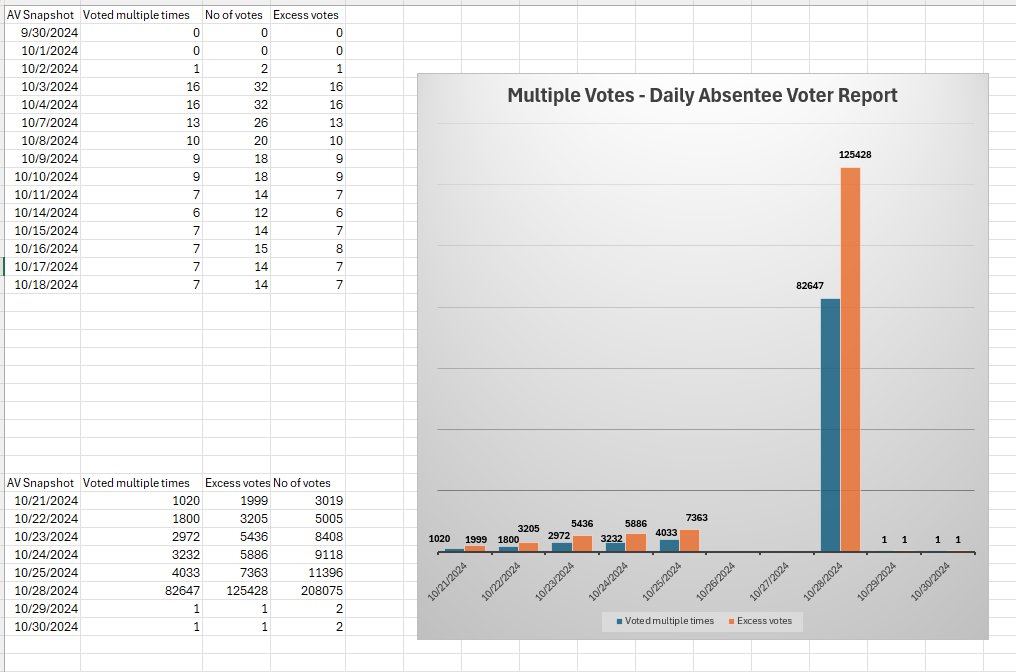Image resolution: width=1016 pixels, height=672 pixels.
Task: Click the orange 10/25/2024 bar in chart
Action: [689, 540]
